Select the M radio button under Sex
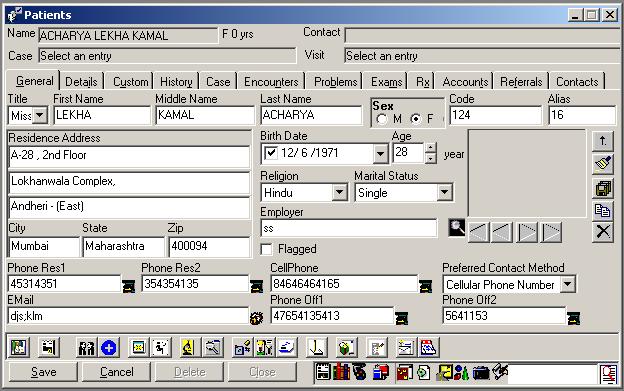 click(x=382, y=119)
